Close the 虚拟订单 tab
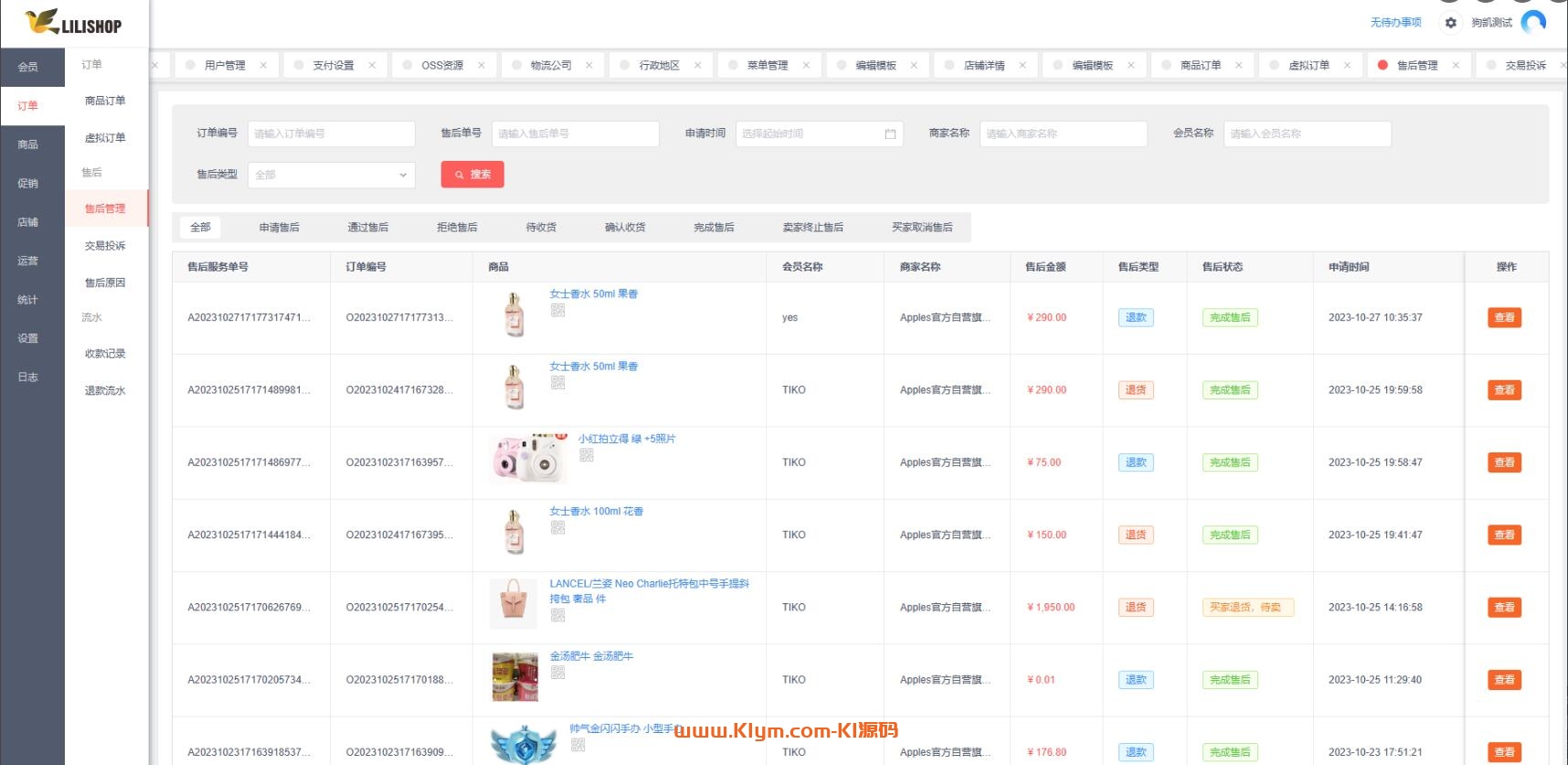 pos(1347,66)
